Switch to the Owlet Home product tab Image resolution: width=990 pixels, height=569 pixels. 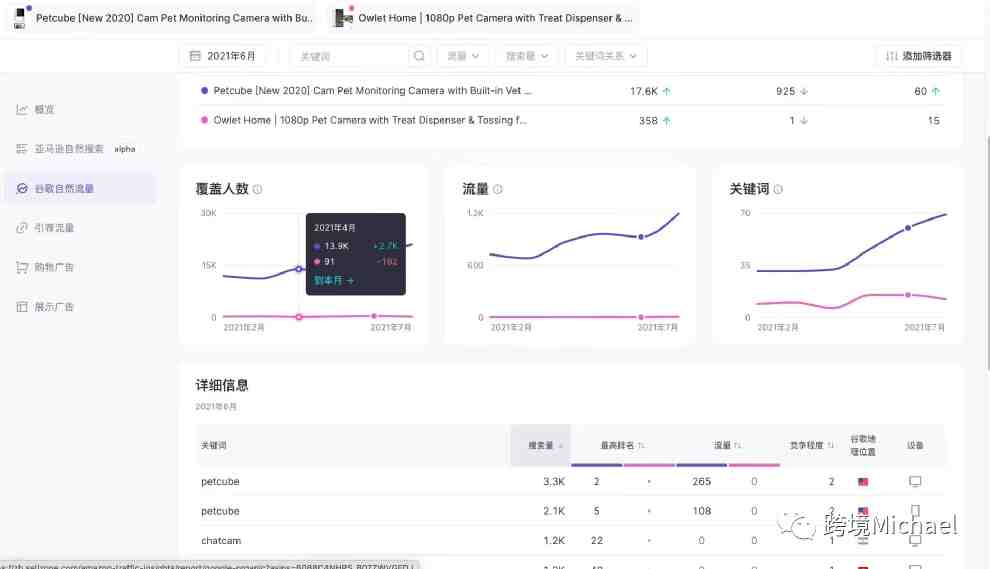(x=484, y=18)
